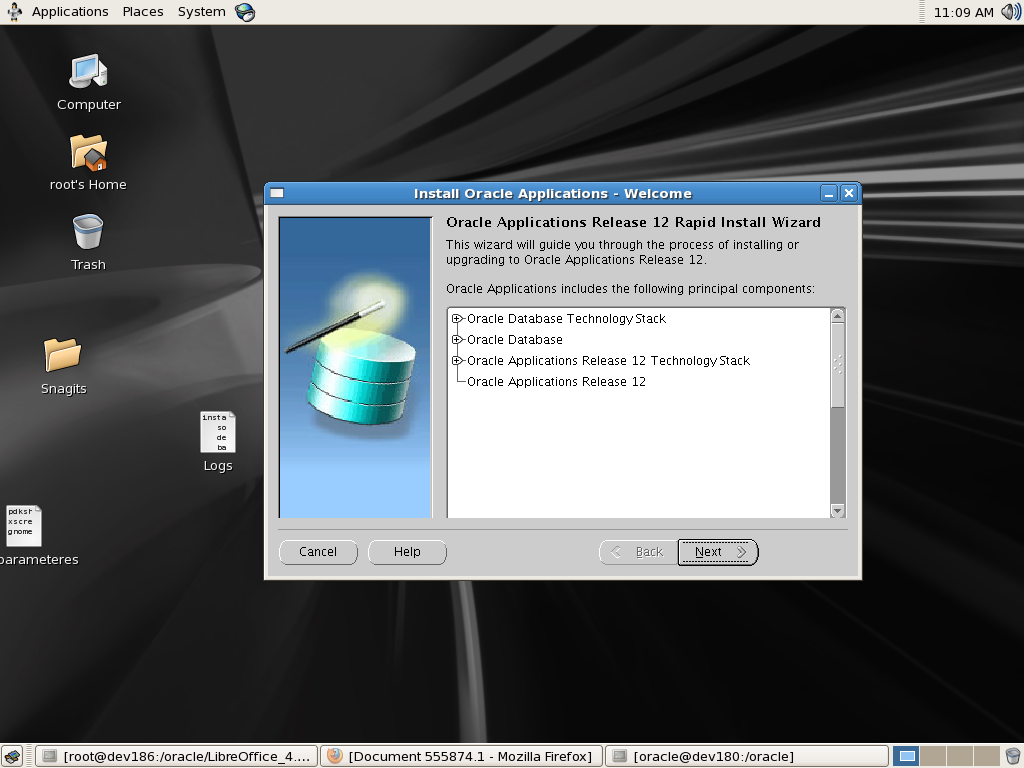Open the volume speaker icon
Screen dimensions: 1024x768
[1011, 12]
